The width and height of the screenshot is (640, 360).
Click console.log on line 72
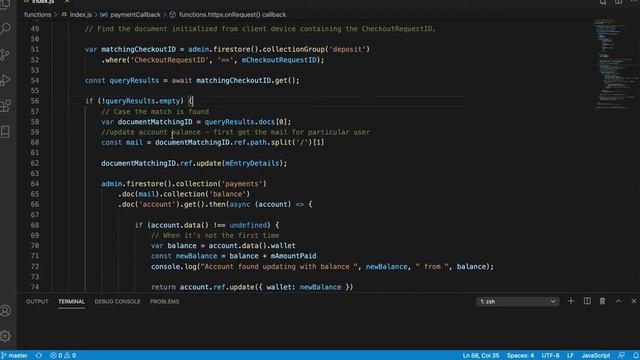click(x=173, y=267)
